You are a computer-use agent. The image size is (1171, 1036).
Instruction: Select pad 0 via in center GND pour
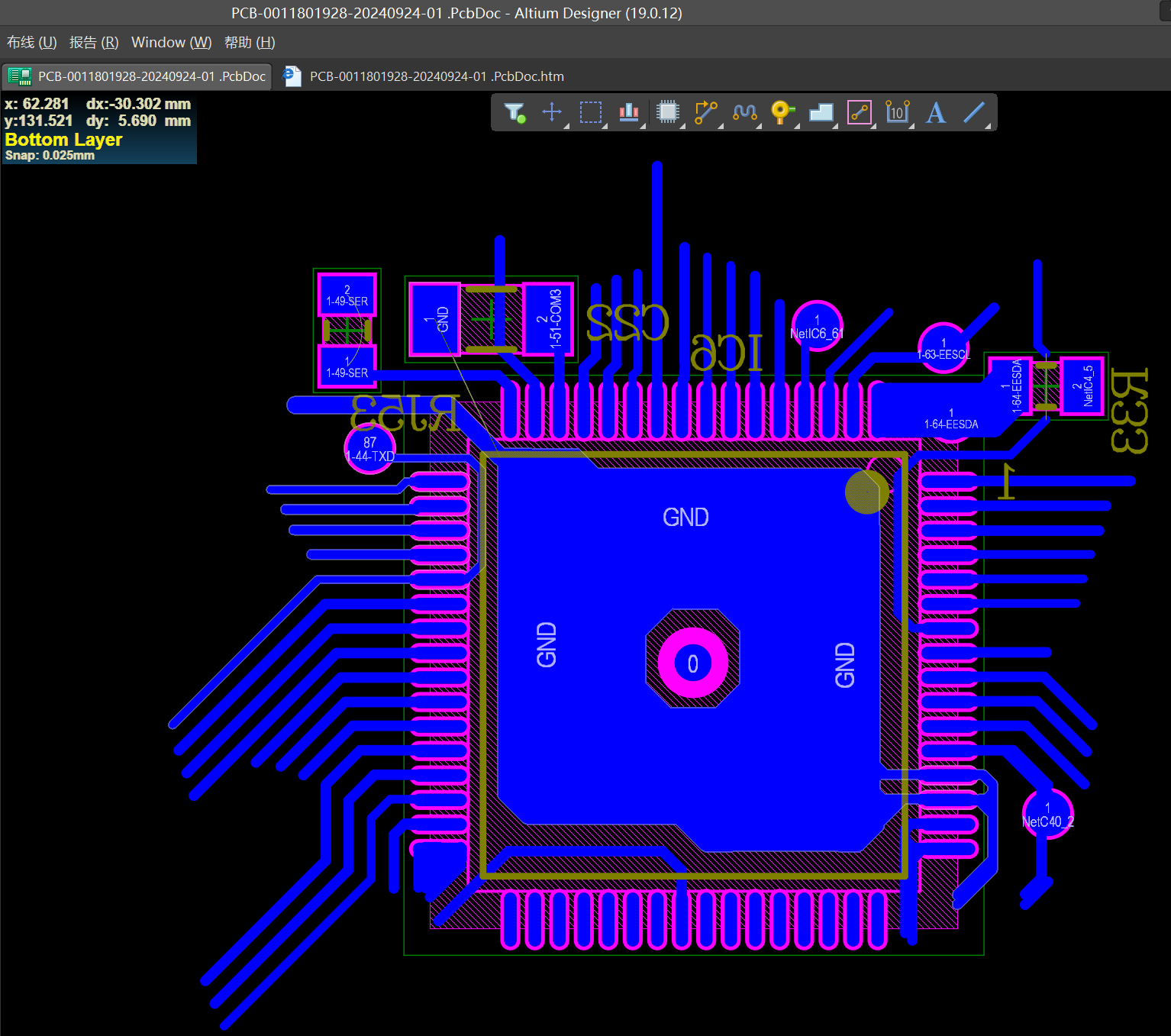(692, 663)
